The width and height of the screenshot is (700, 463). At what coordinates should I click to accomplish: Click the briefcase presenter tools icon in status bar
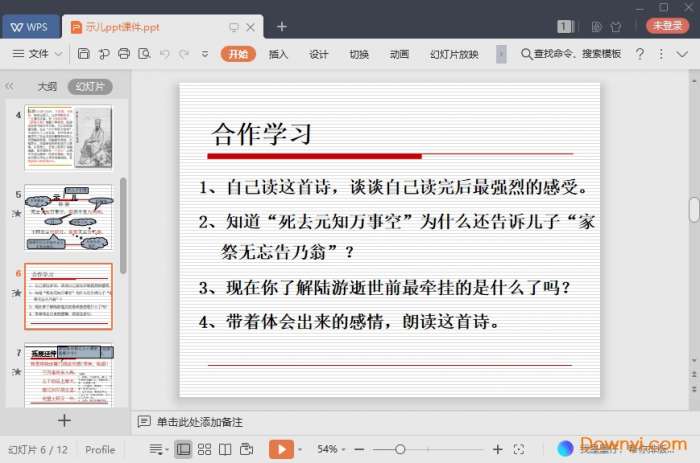246,449
